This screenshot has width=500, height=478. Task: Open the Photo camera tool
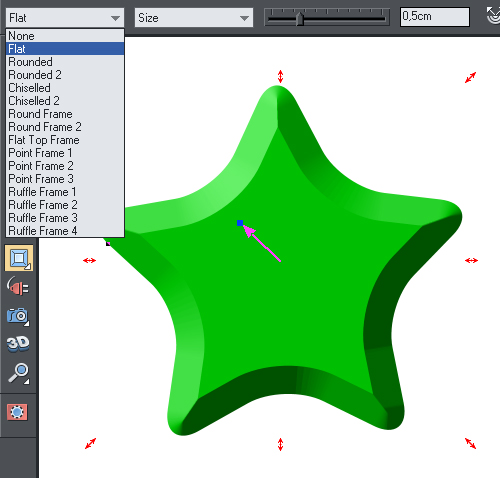pyautogui.click(x=18, y=315)
